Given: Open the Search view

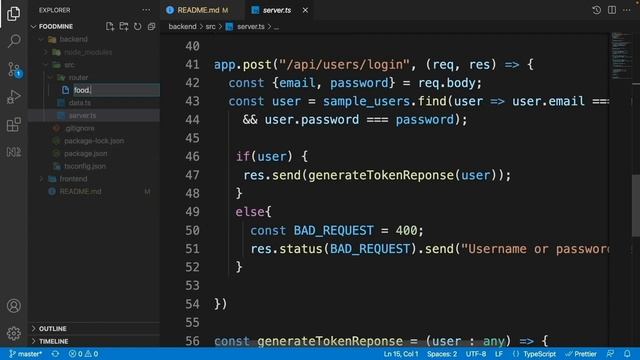Looking at the screenshot, I should 13,41.
